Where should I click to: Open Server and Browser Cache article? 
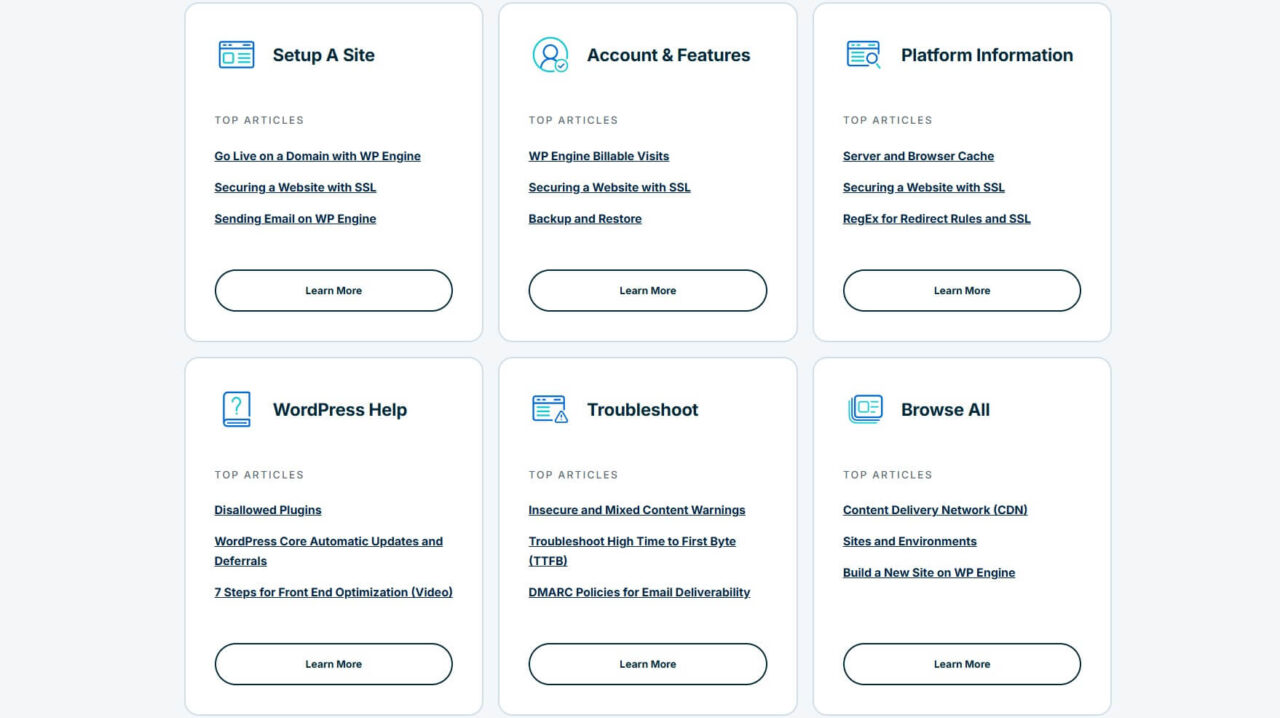[918, 156]
